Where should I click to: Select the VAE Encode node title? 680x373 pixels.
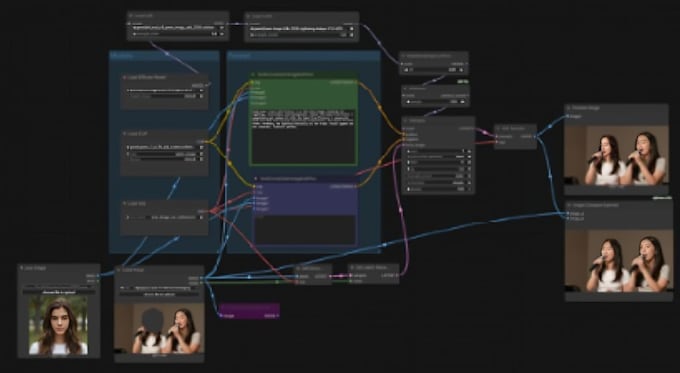313,268
